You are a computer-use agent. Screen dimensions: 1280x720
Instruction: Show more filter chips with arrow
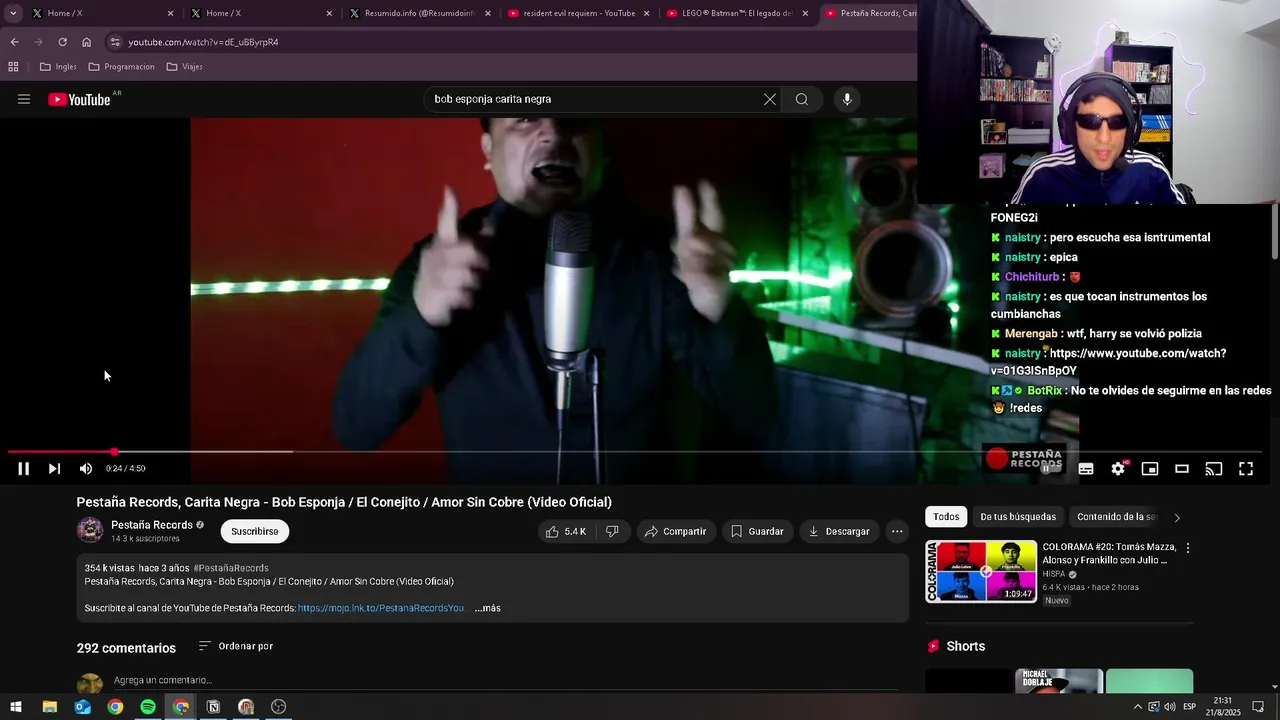(x=1177, y=517)
